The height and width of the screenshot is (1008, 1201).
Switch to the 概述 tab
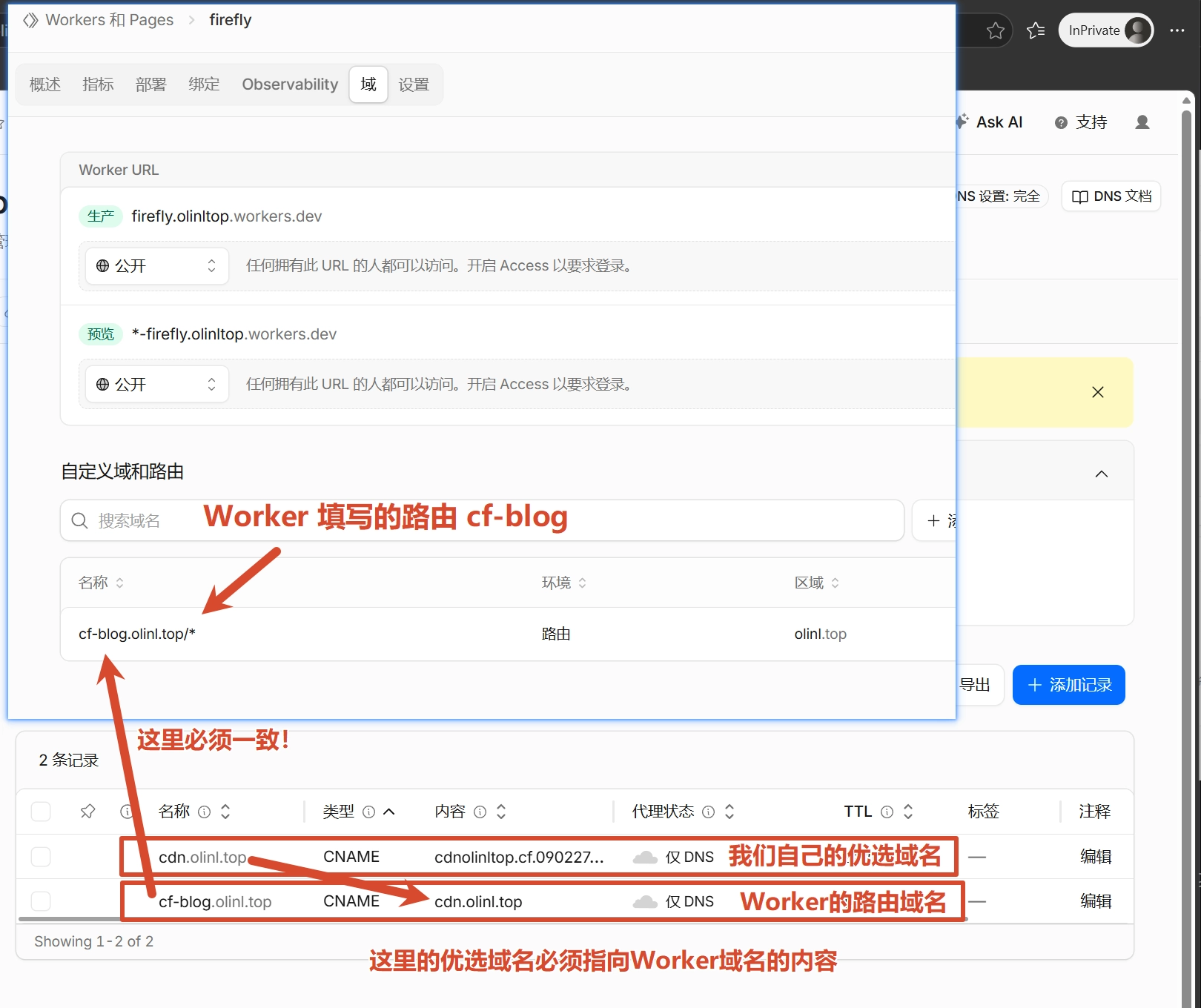click(45, 84)
